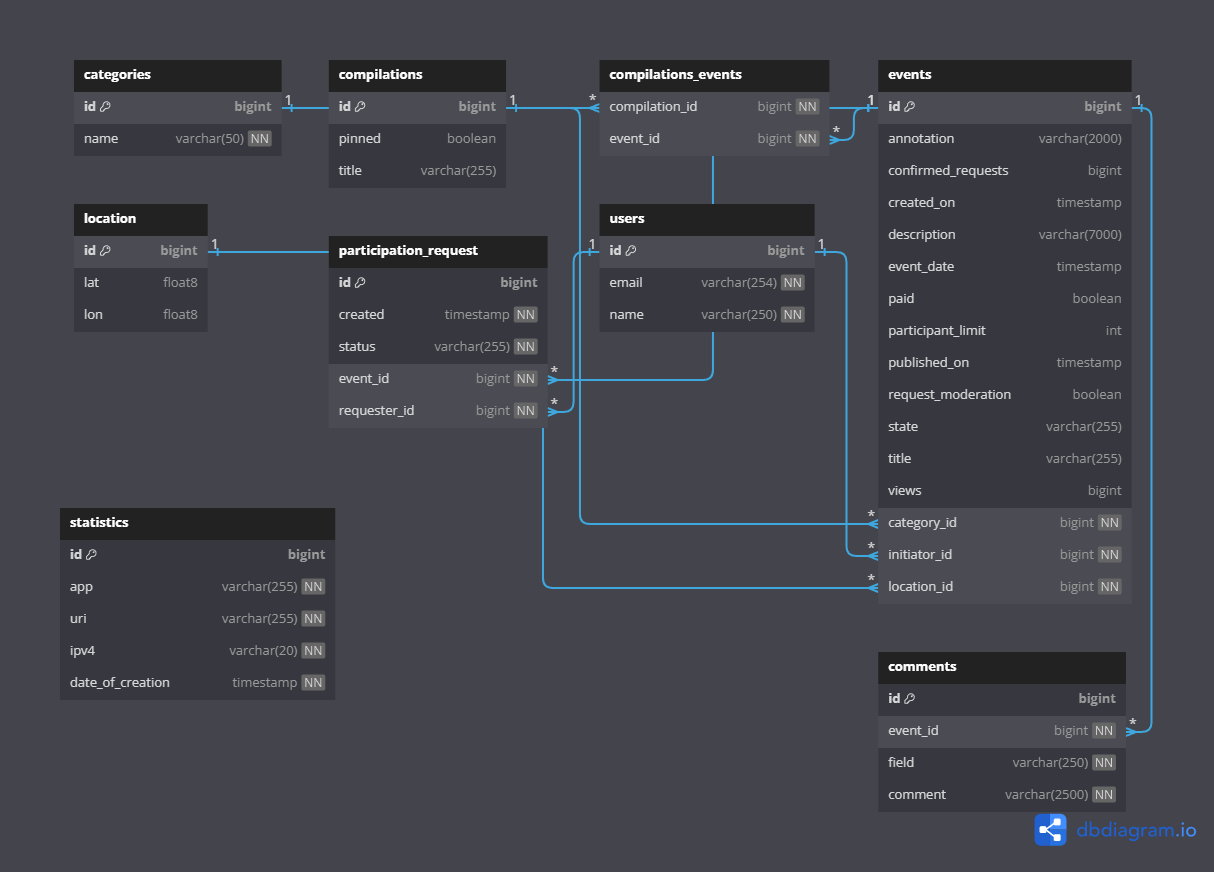Click request_moderation field in events

pyautogui.click(x=1005, y=394)
